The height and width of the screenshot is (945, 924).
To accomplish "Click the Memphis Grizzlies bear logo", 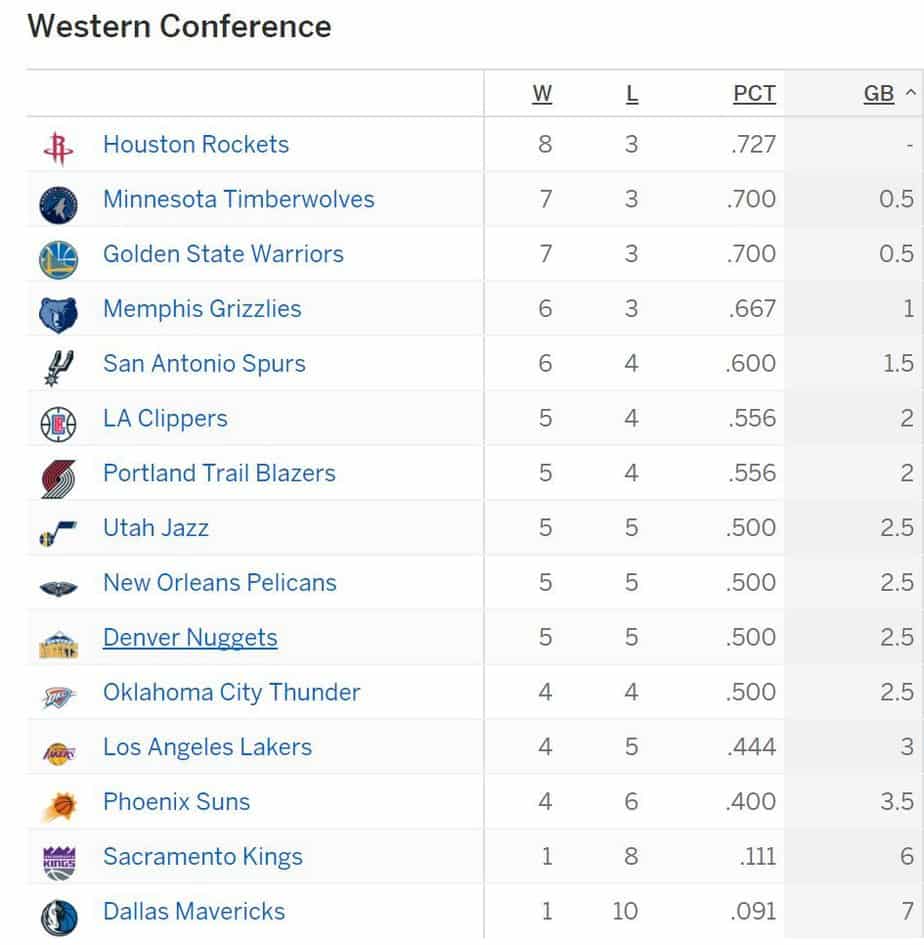I will click(58, 315).
